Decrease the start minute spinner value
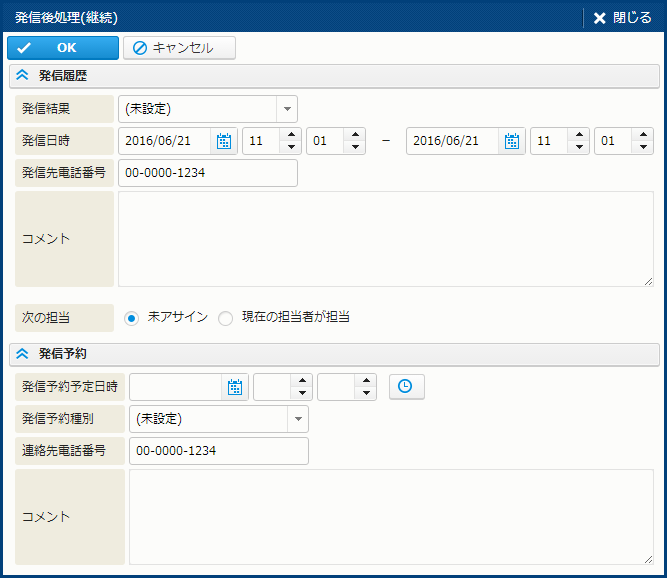 pos(354,148)
